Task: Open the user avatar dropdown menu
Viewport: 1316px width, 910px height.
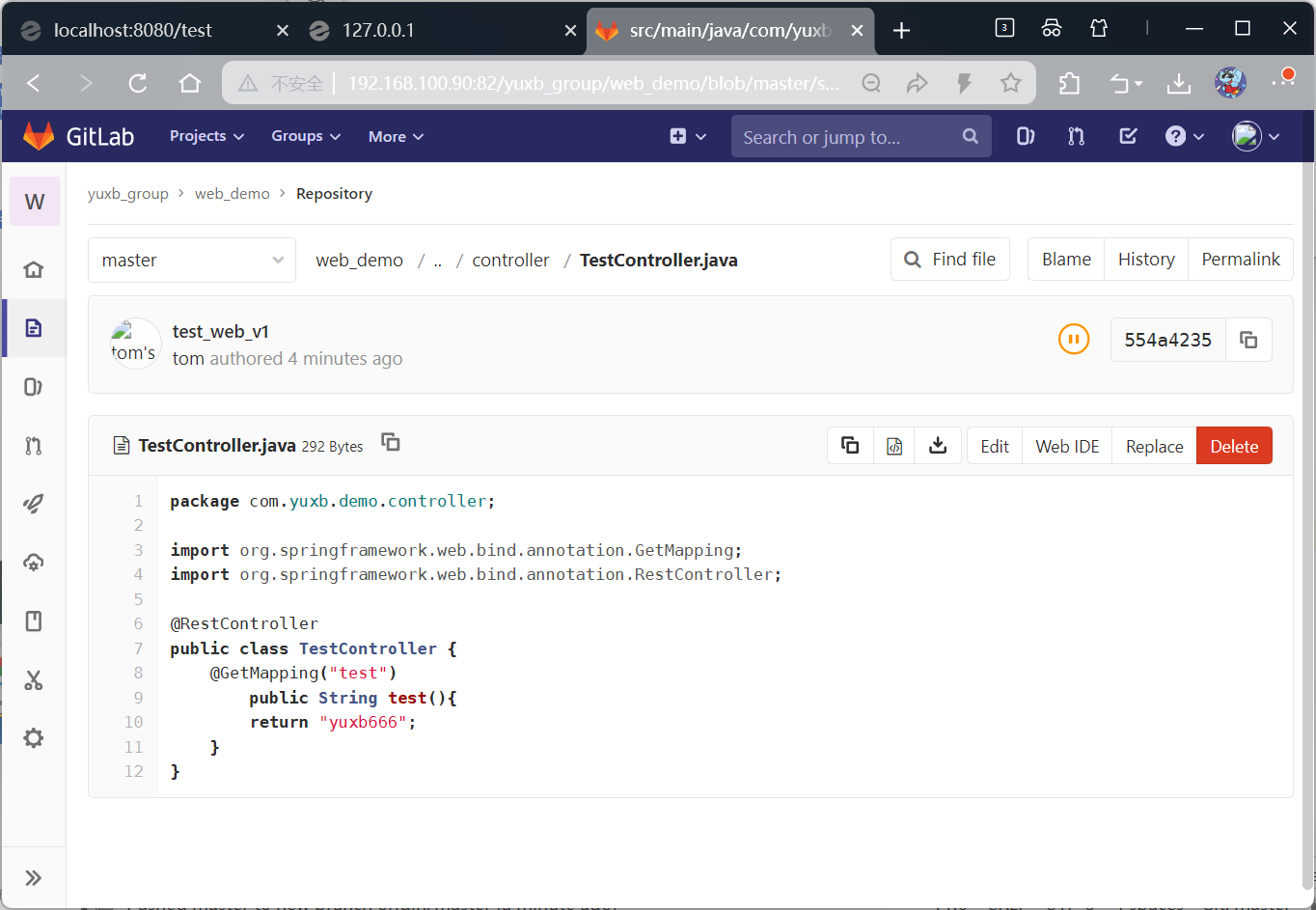Action: pos(1256,137)
